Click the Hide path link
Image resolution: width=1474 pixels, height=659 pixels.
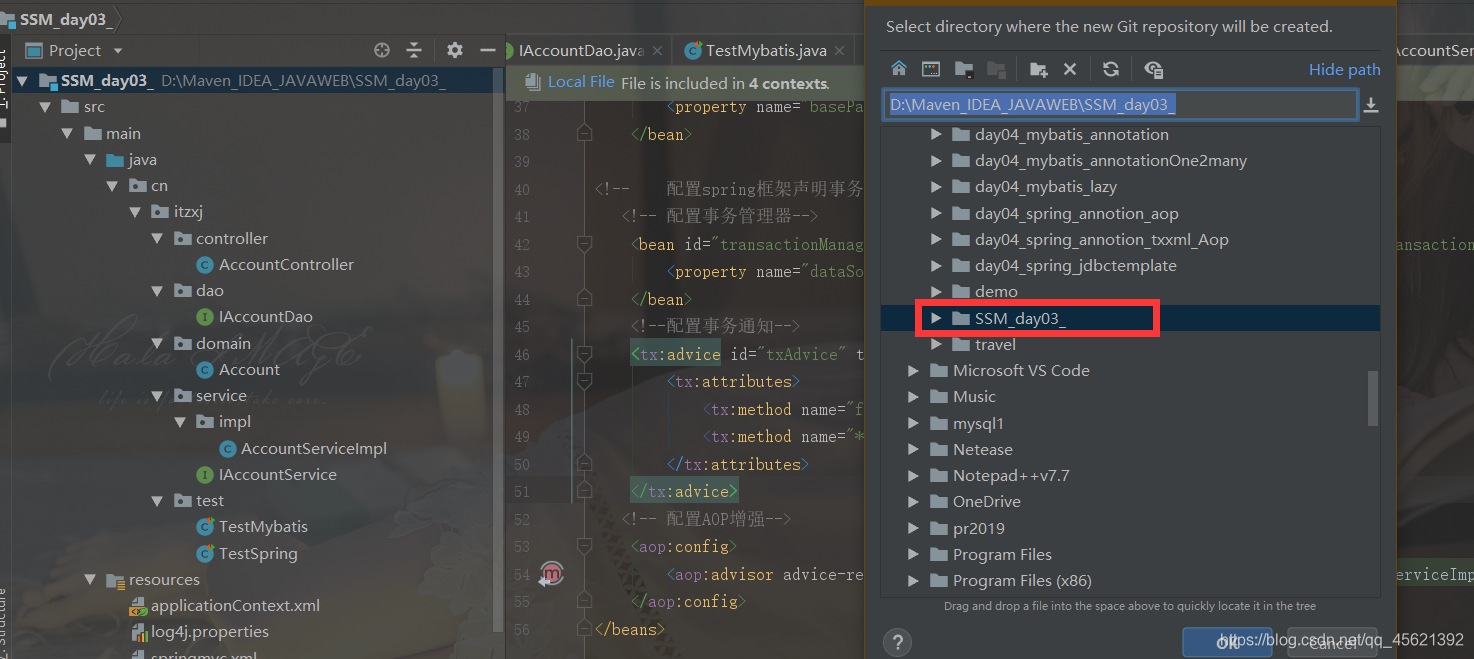1344,69
